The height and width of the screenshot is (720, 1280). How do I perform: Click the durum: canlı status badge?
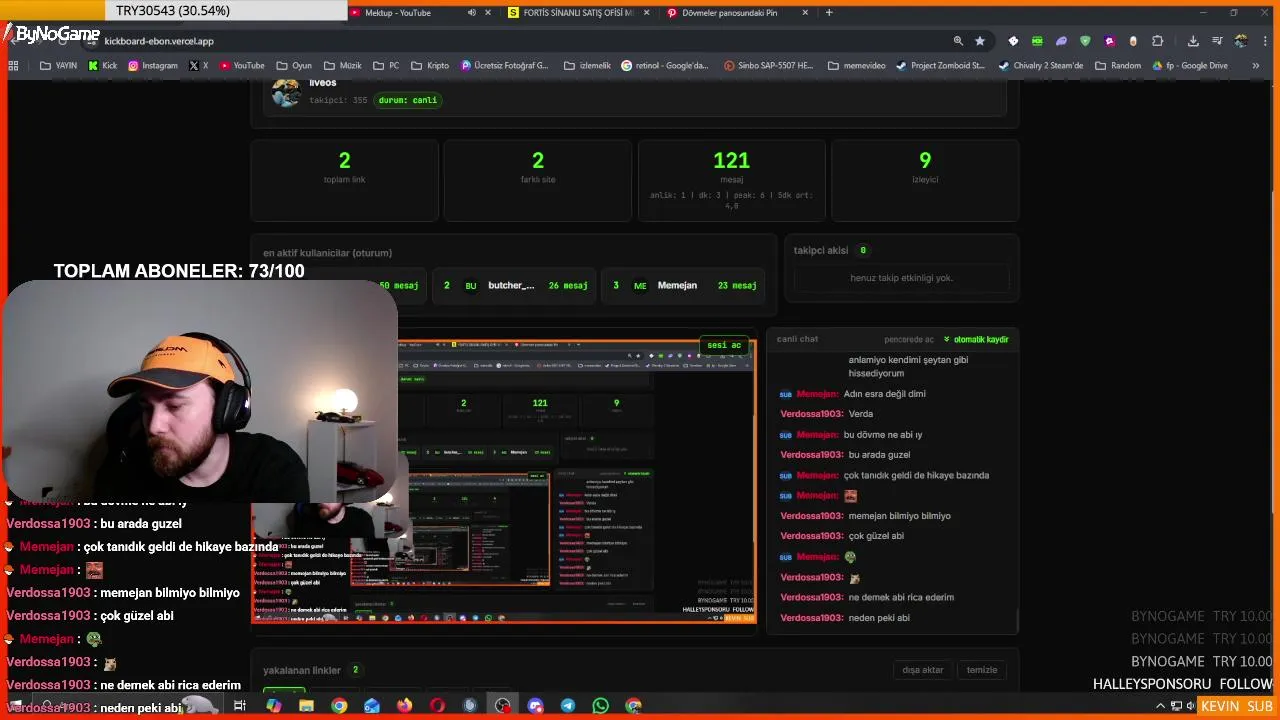tap(407, 100)
